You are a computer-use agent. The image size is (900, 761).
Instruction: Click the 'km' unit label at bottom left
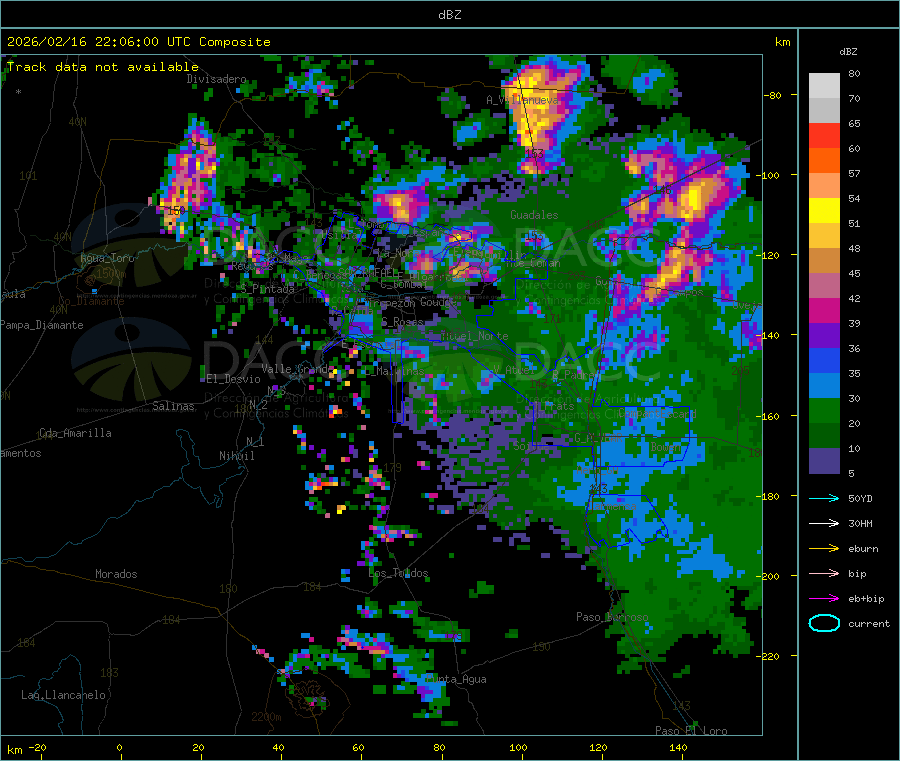click(14, 750)
